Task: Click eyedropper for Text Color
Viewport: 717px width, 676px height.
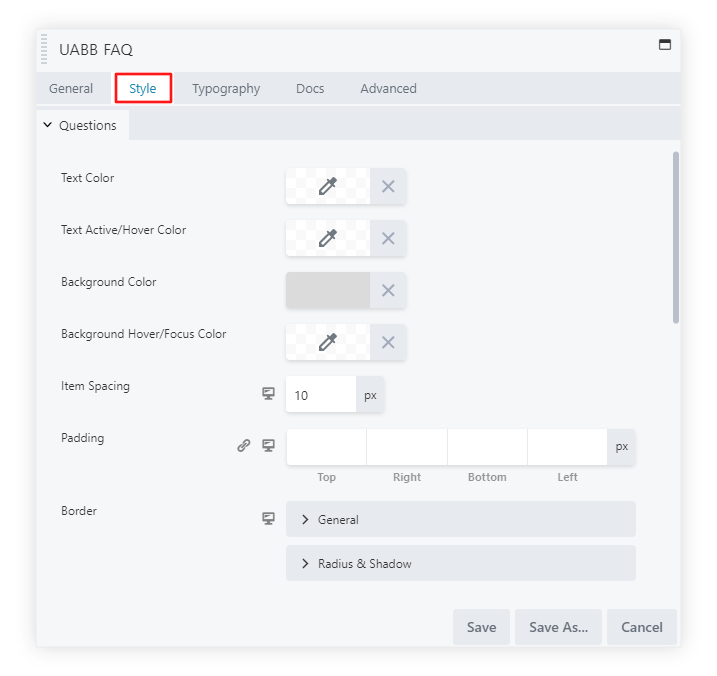Action: coord(327,186)
